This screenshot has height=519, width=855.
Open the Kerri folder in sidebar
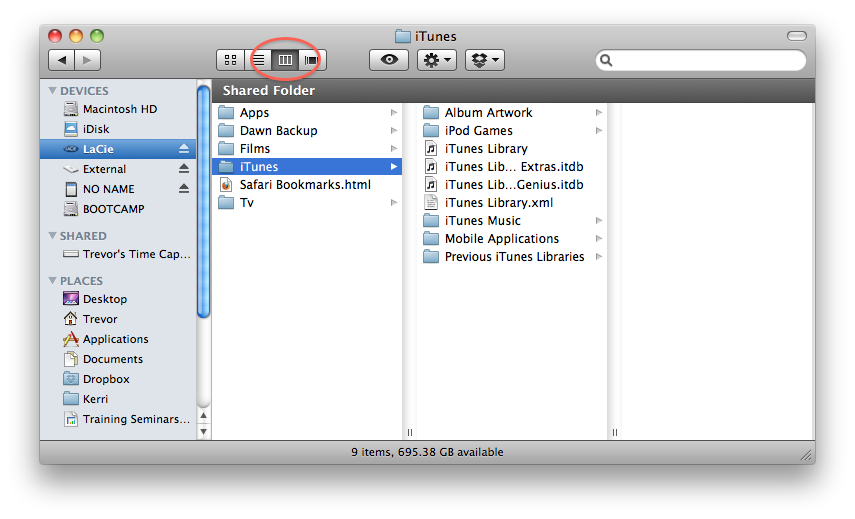tap(118, 399)
